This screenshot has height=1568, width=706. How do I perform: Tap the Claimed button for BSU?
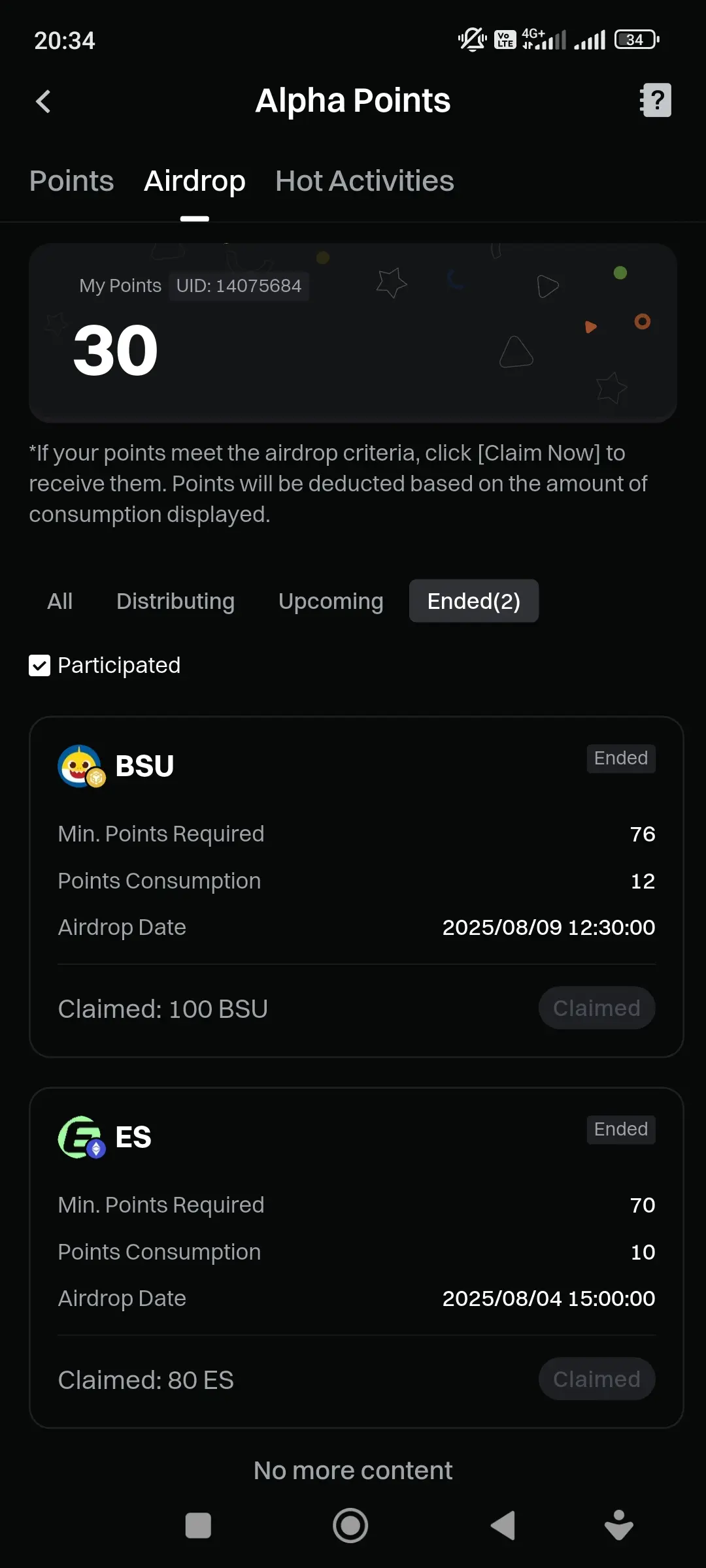tap(597, 1008)
